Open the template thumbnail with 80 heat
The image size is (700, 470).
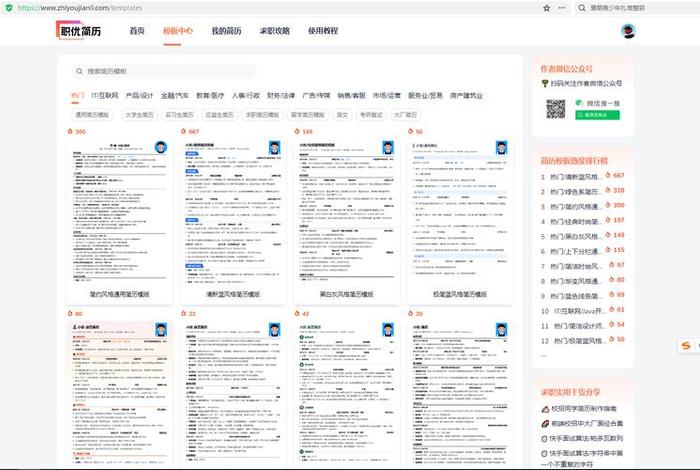point(120,394)
